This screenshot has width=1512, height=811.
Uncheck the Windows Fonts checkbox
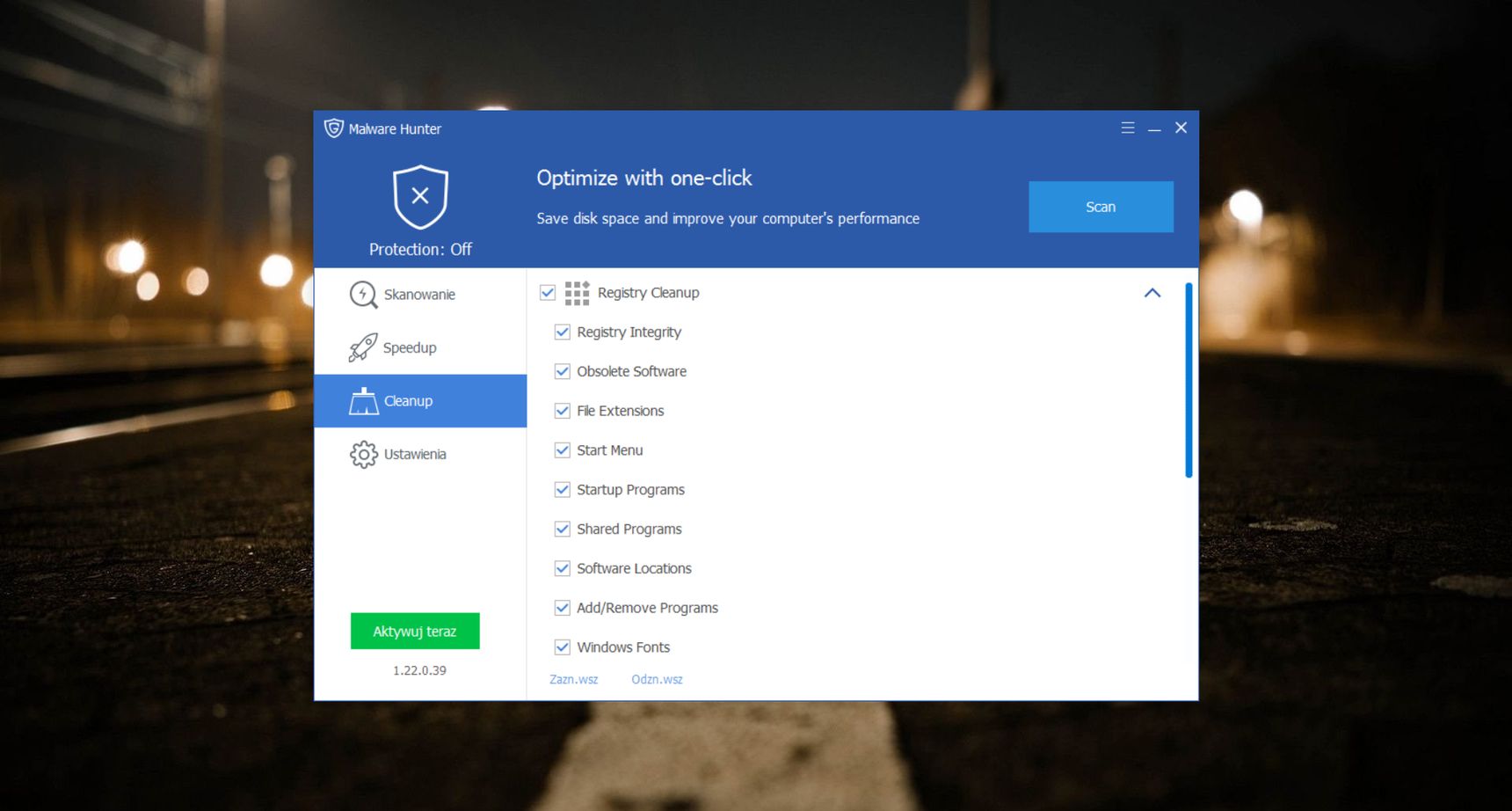point(563,647)
